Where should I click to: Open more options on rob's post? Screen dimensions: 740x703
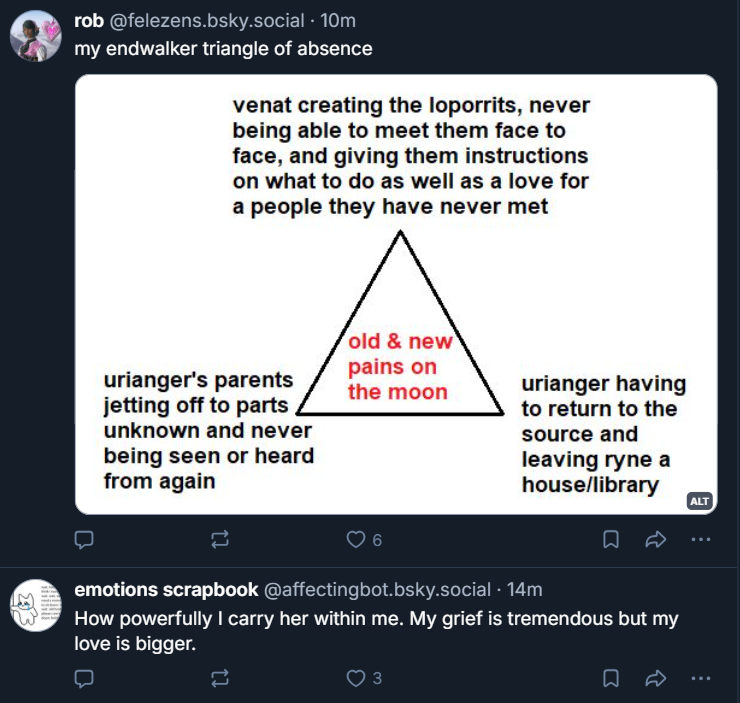[700, 540]
